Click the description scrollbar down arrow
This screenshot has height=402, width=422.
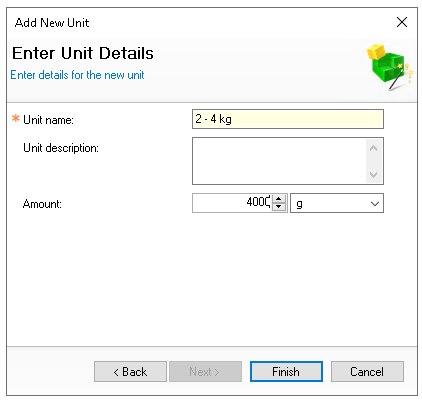click(x=373, y=174)
